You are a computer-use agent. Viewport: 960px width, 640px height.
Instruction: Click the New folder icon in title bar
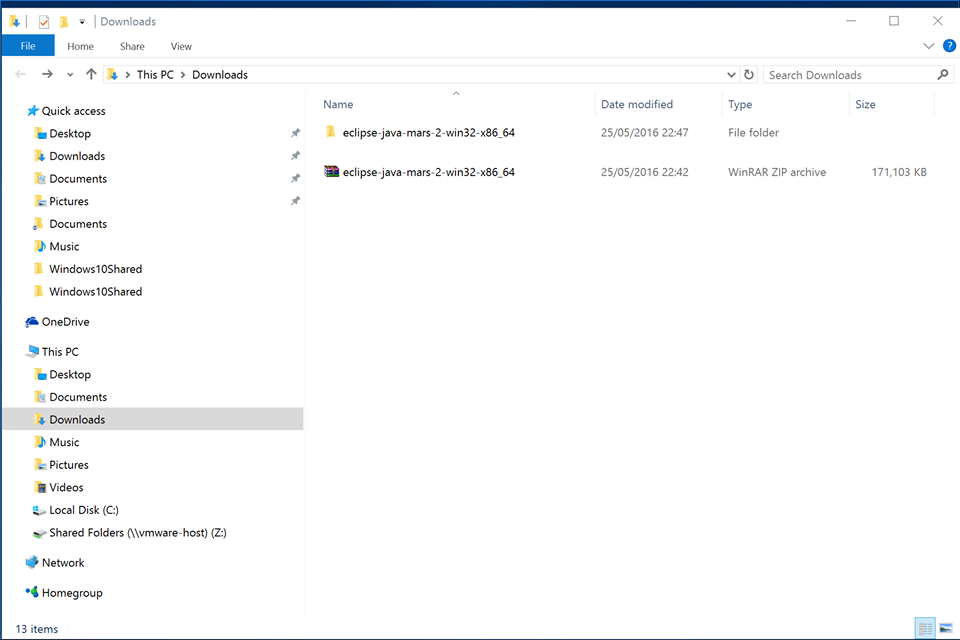[x=63, y=21]
